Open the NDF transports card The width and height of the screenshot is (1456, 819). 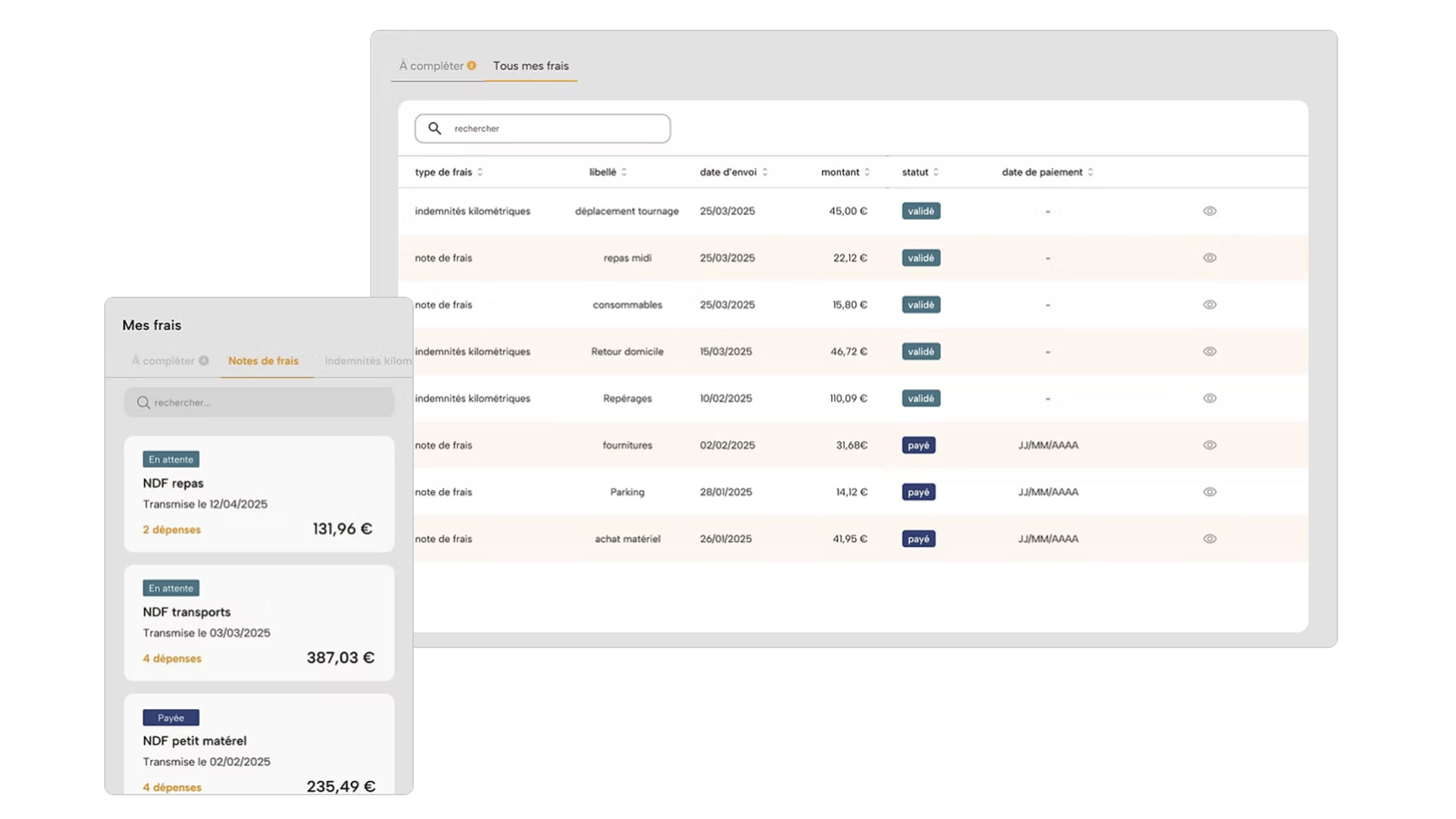pos(259,623)
